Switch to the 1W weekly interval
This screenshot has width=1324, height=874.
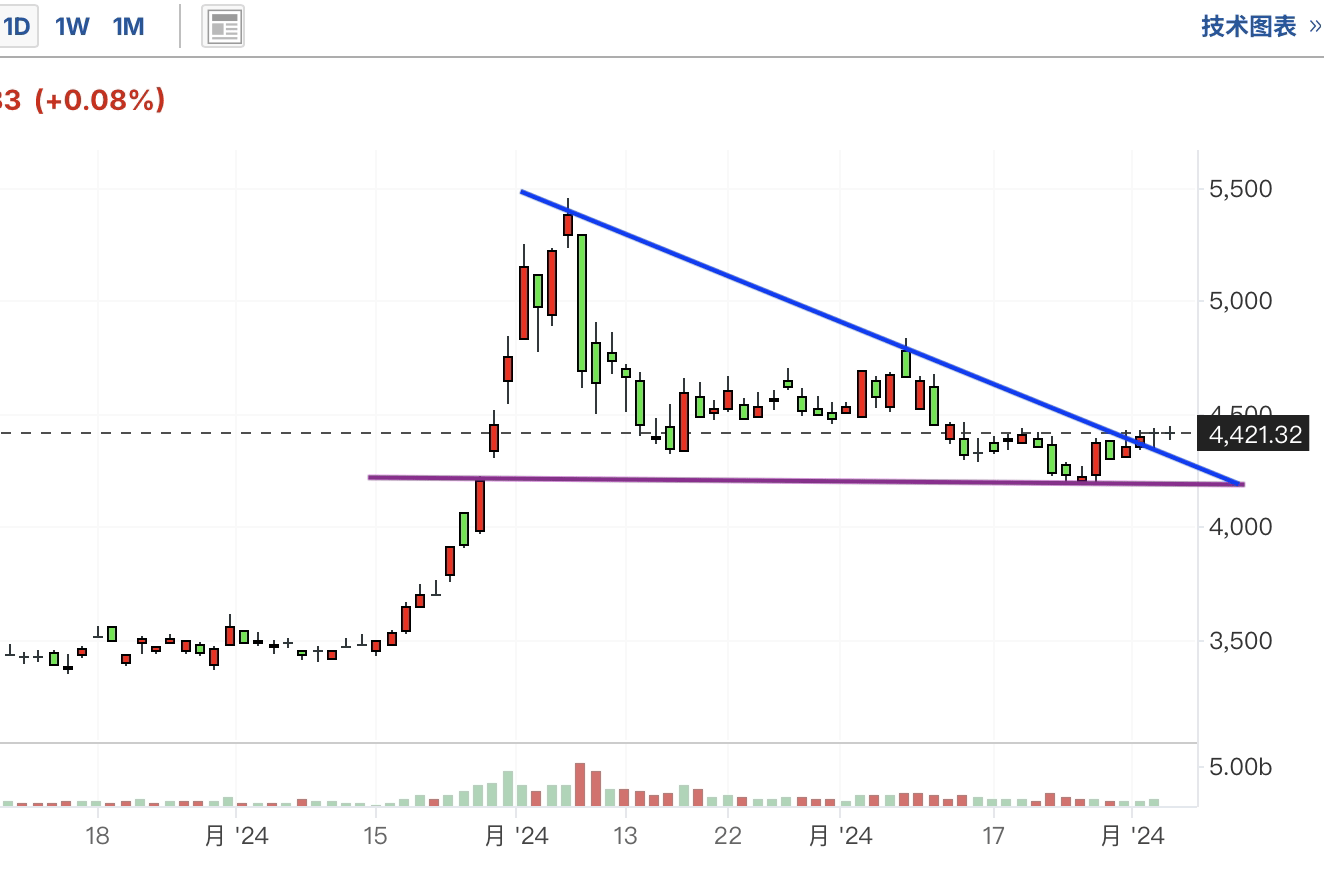point(72,27)
